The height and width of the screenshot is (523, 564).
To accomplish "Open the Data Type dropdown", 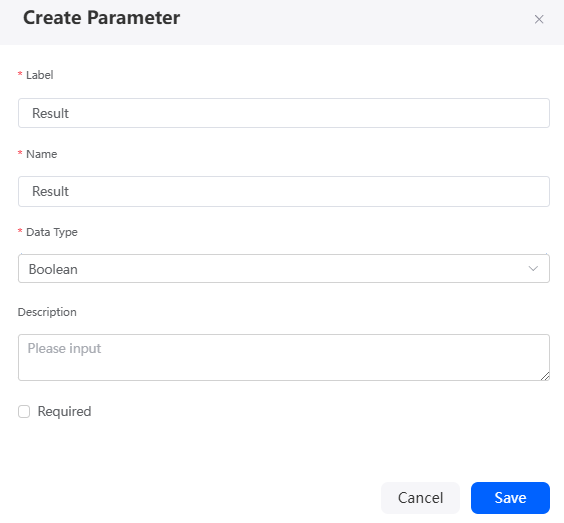I will click(283, 269).
